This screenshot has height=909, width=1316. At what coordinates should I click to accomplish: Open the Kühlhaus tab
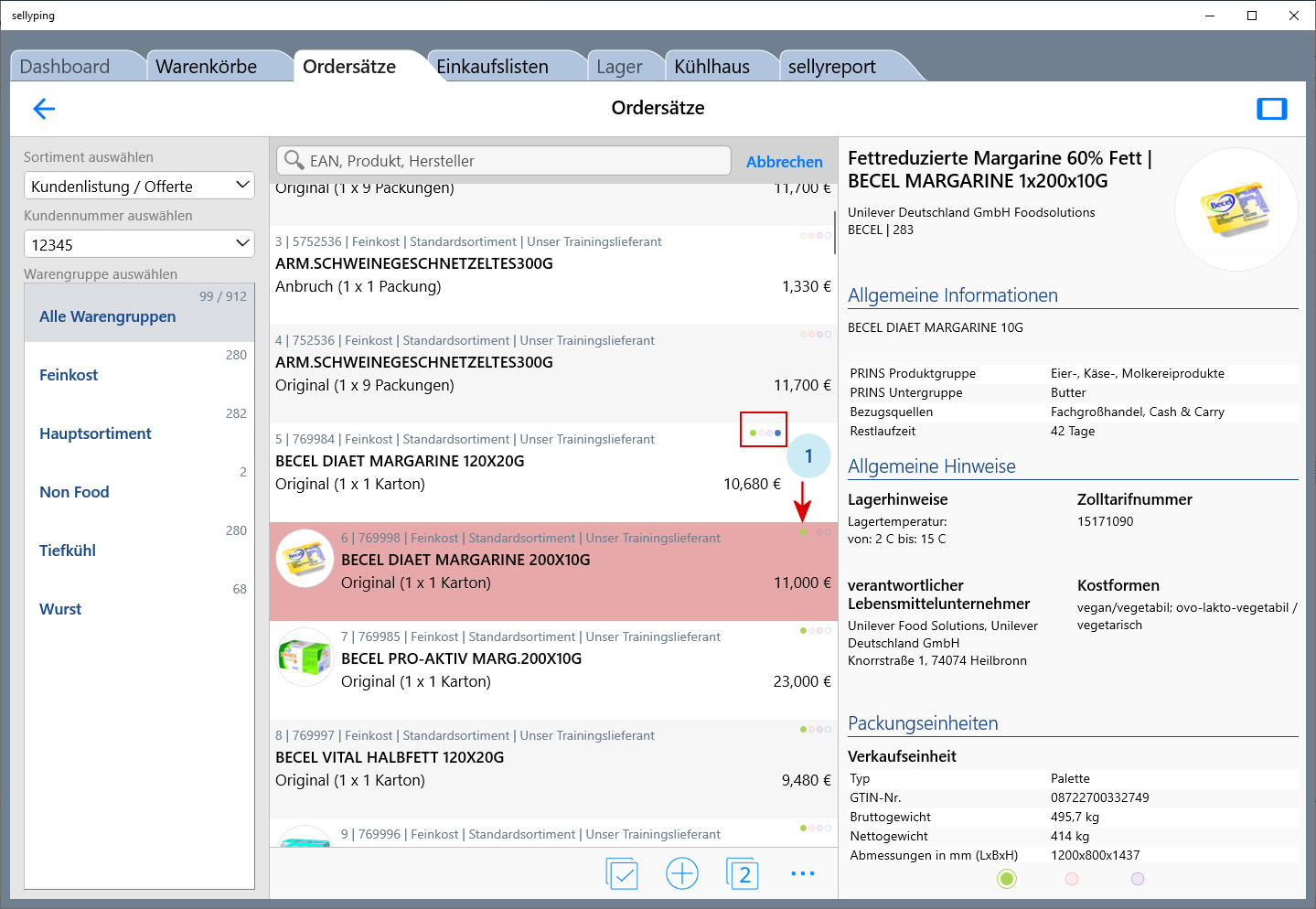tap(711, 67)
